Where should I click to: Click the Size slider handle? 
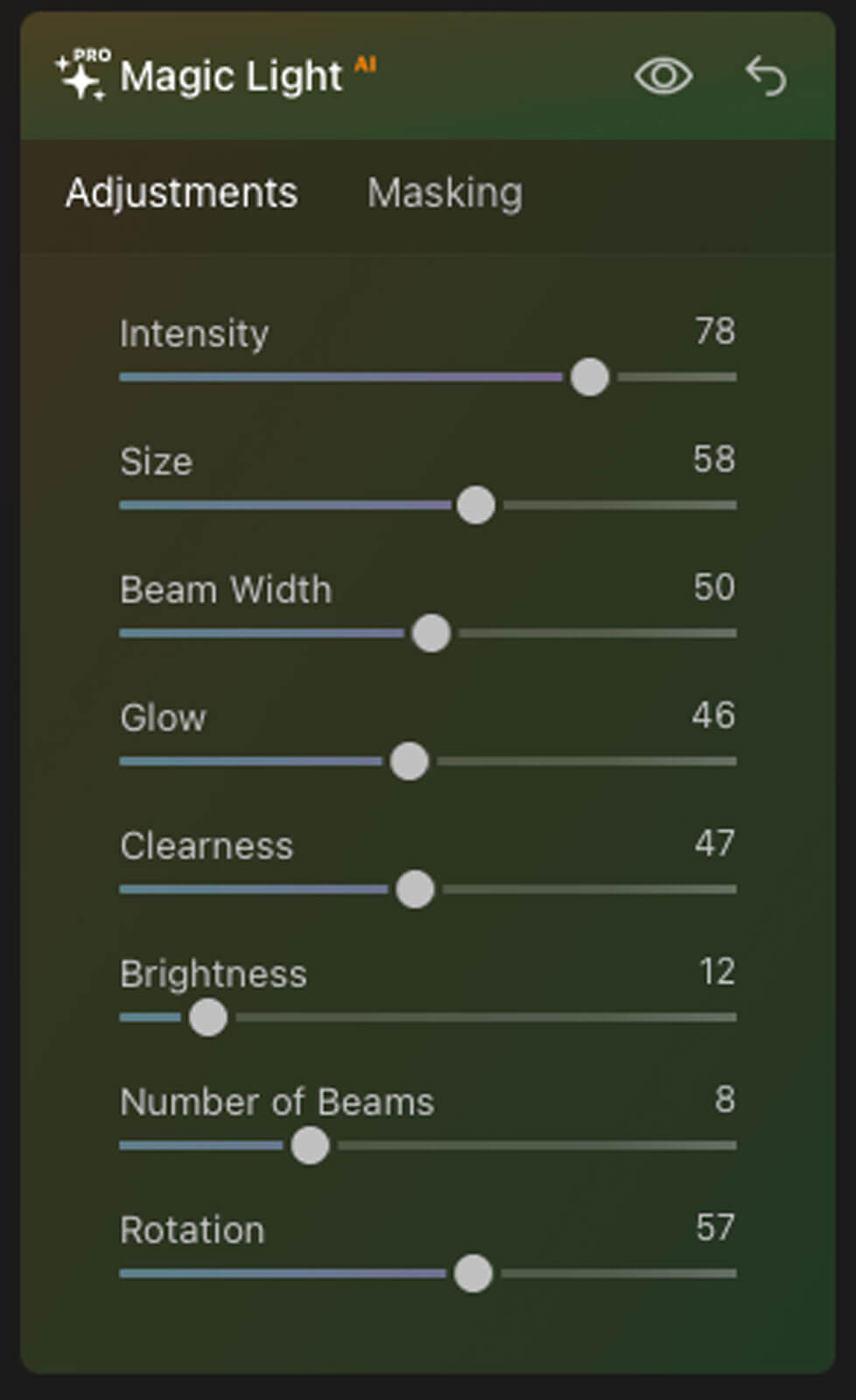click(476, 505)
